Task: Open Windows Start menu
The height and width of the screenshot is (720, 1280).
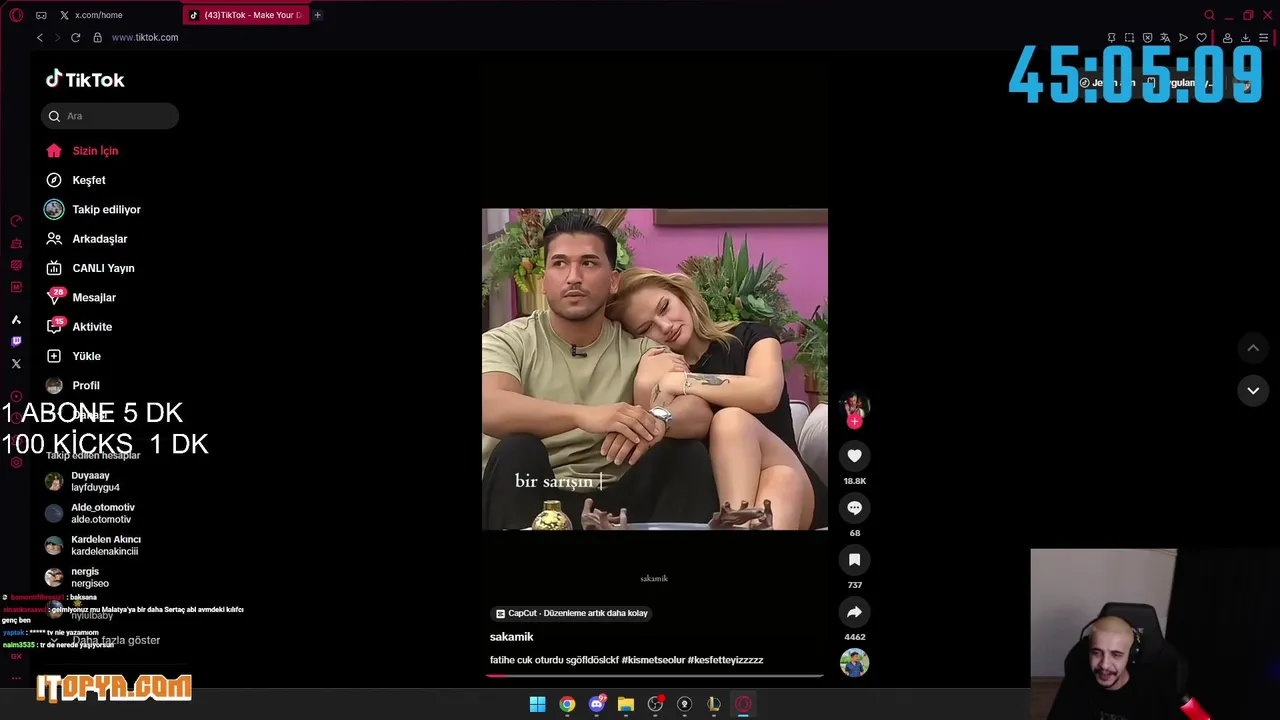Action: (x=537, y=704)
